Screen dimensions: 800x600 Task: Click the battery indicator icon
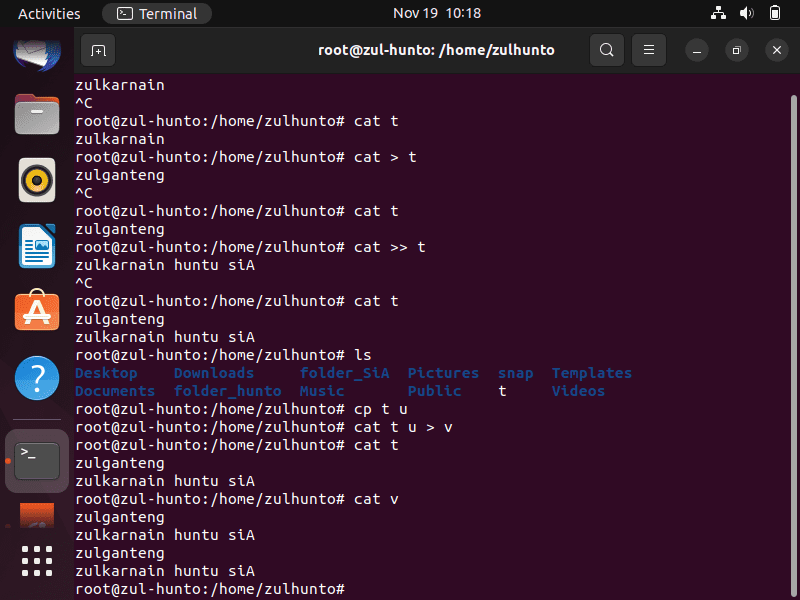click(x=774, y=13)
